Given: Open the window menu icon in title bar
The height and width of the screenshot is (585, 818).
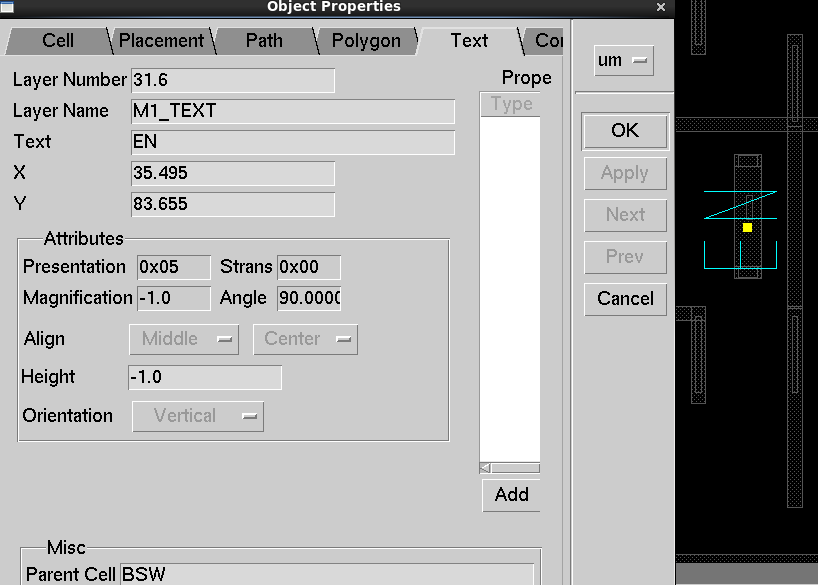Looking at the screenshot, I should pos(7,7).
